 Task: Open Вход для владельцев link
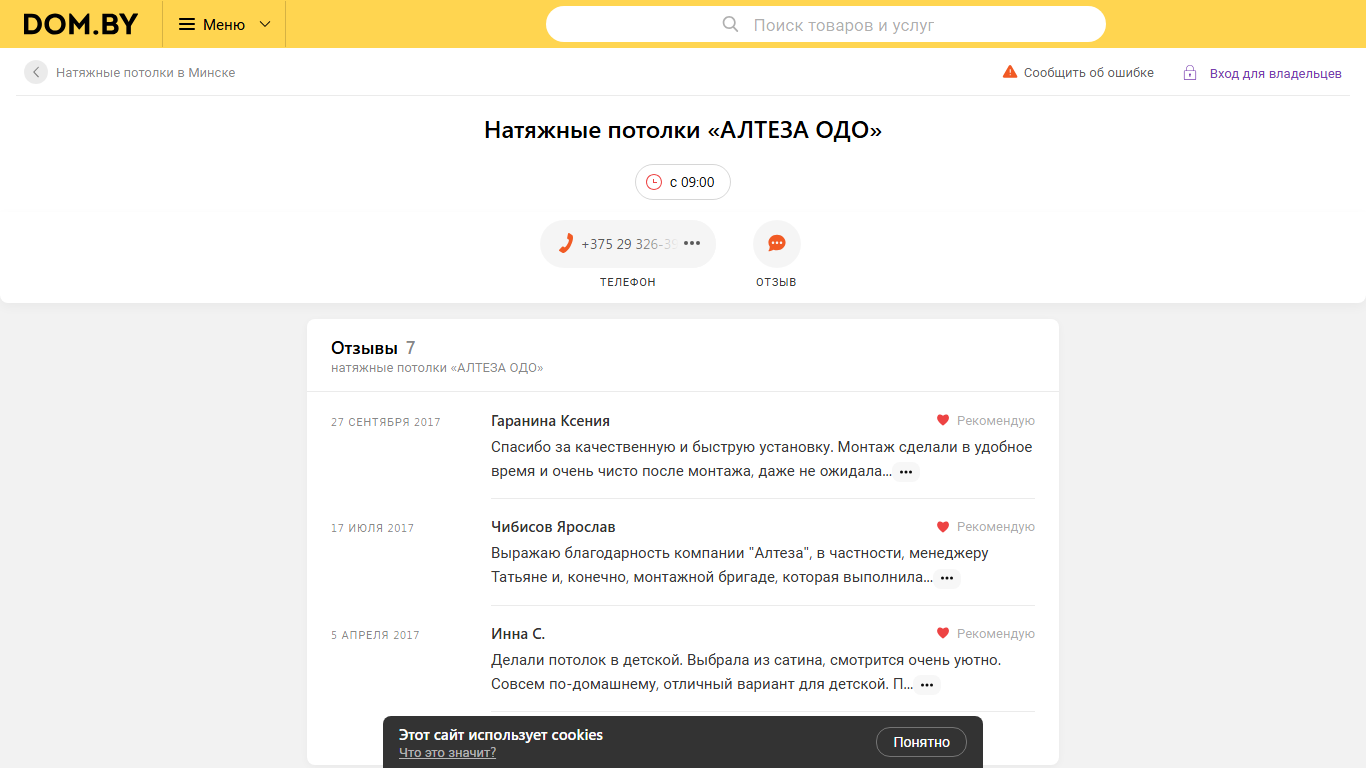click(1276, 73)
